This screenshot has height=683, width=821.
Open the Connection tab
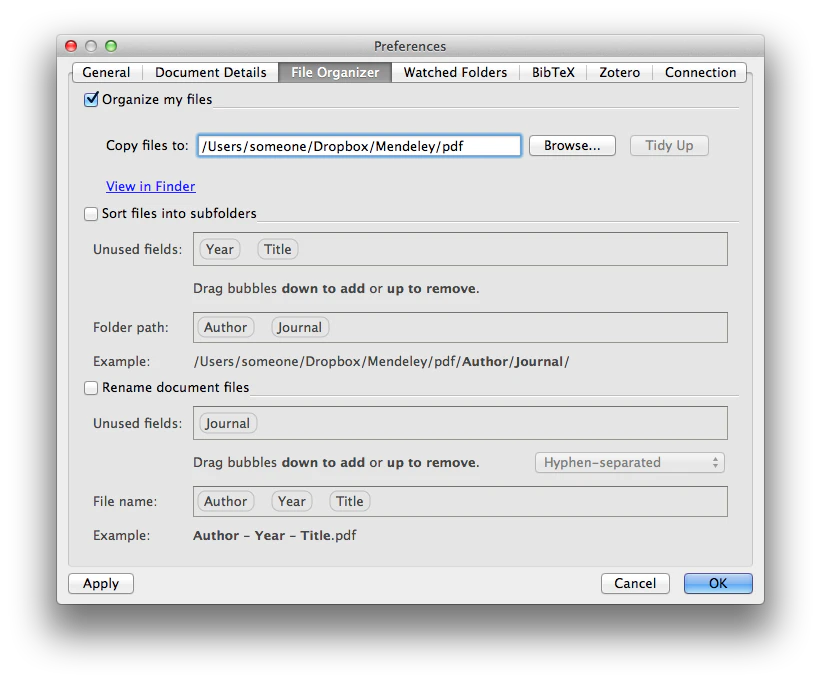click(x=700, y=72)
